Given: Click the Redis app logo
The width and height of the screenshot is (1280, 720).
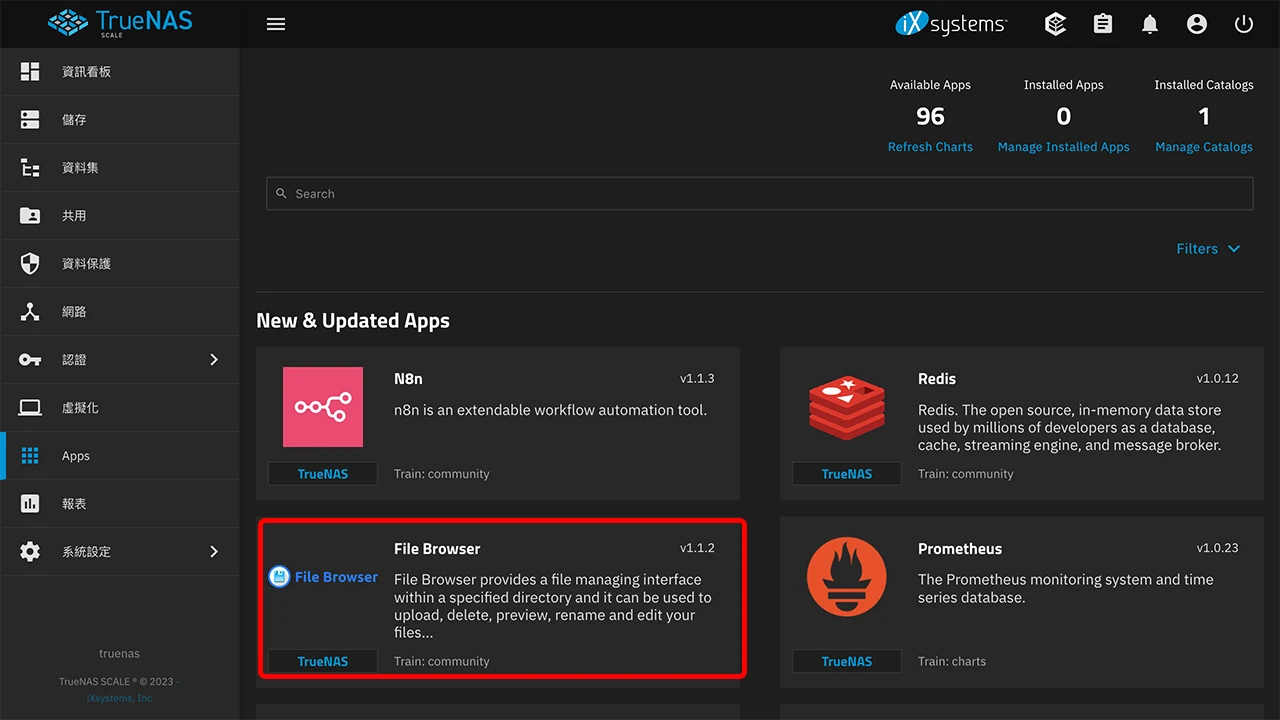Looking at the screenshot, I should 847,407.
